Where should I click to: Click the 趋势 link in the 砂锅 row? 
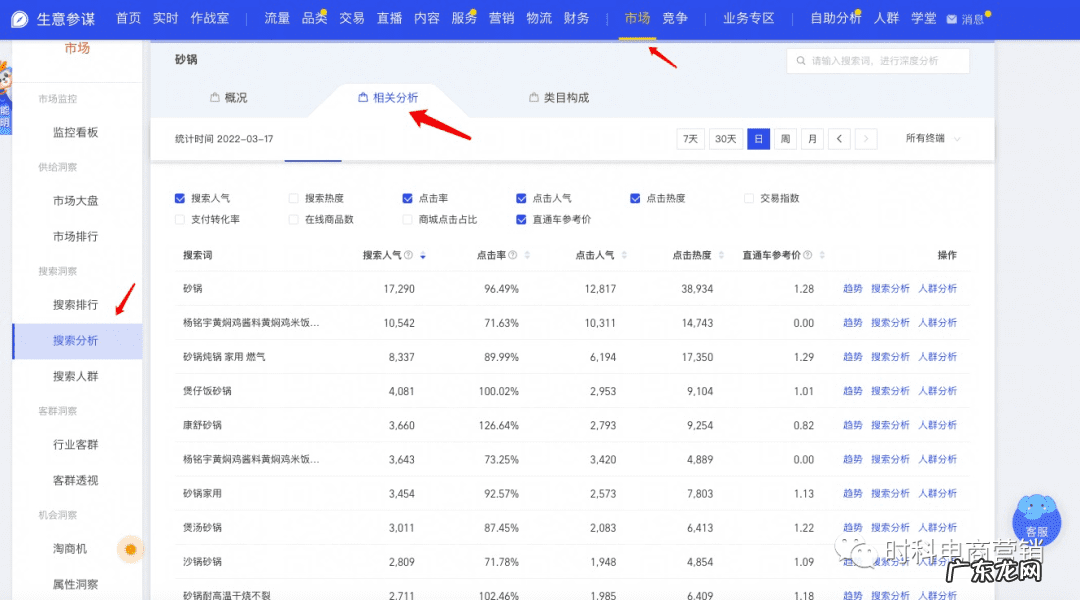pos(851,289)
